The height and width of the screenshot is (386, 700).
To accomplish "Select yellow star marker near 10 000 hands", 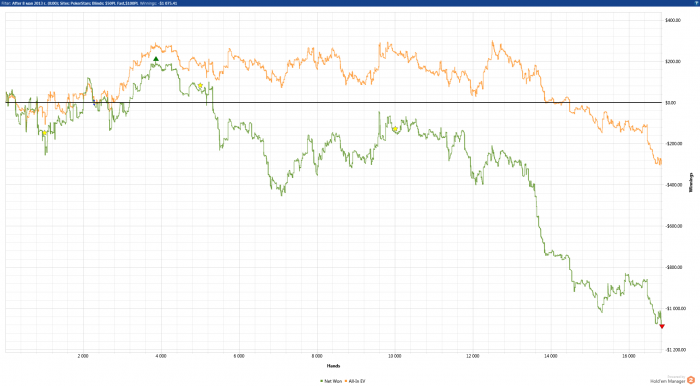I will pyautogui.click(x=395, y=129).
